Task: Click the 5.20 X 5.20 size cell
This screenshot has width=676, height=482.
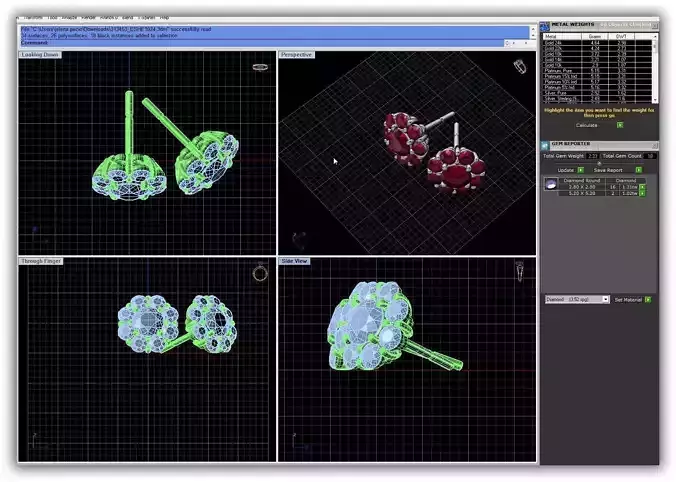Action: click(582, 193)
